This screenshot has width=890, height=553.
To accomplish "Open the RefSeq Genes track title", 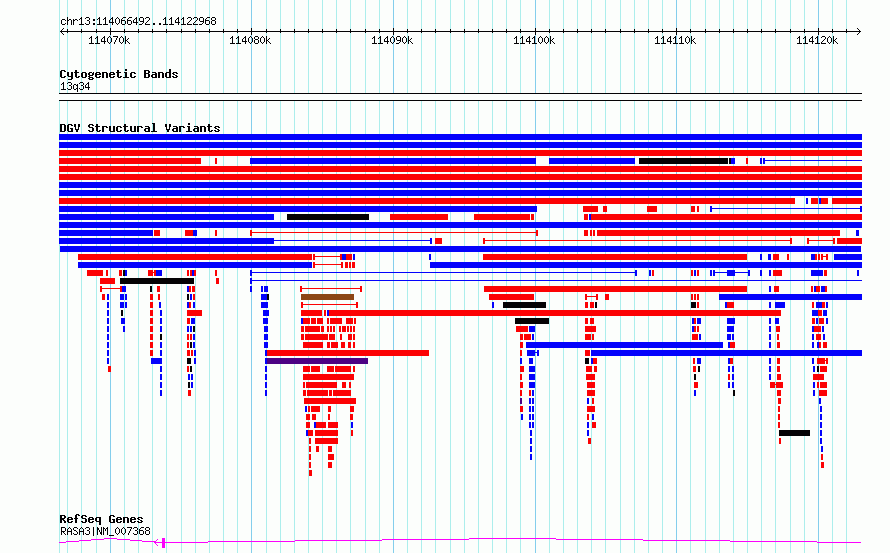I will (101, 519).
